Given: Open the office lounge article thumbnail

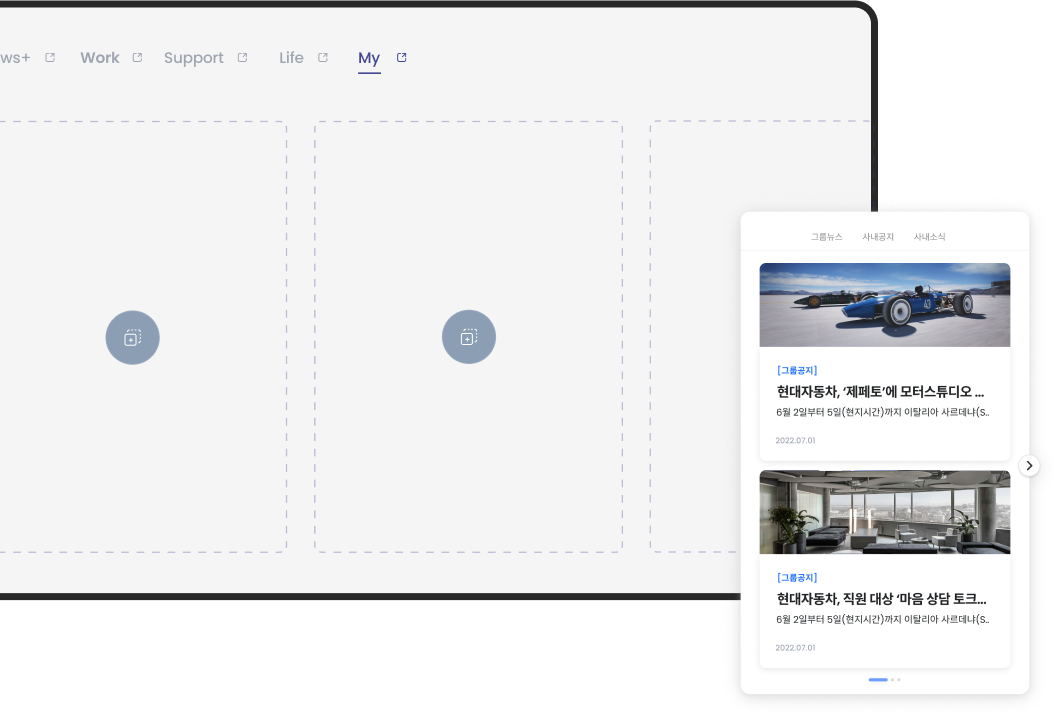Looking at the screenshot, I should tap(884, 512).
